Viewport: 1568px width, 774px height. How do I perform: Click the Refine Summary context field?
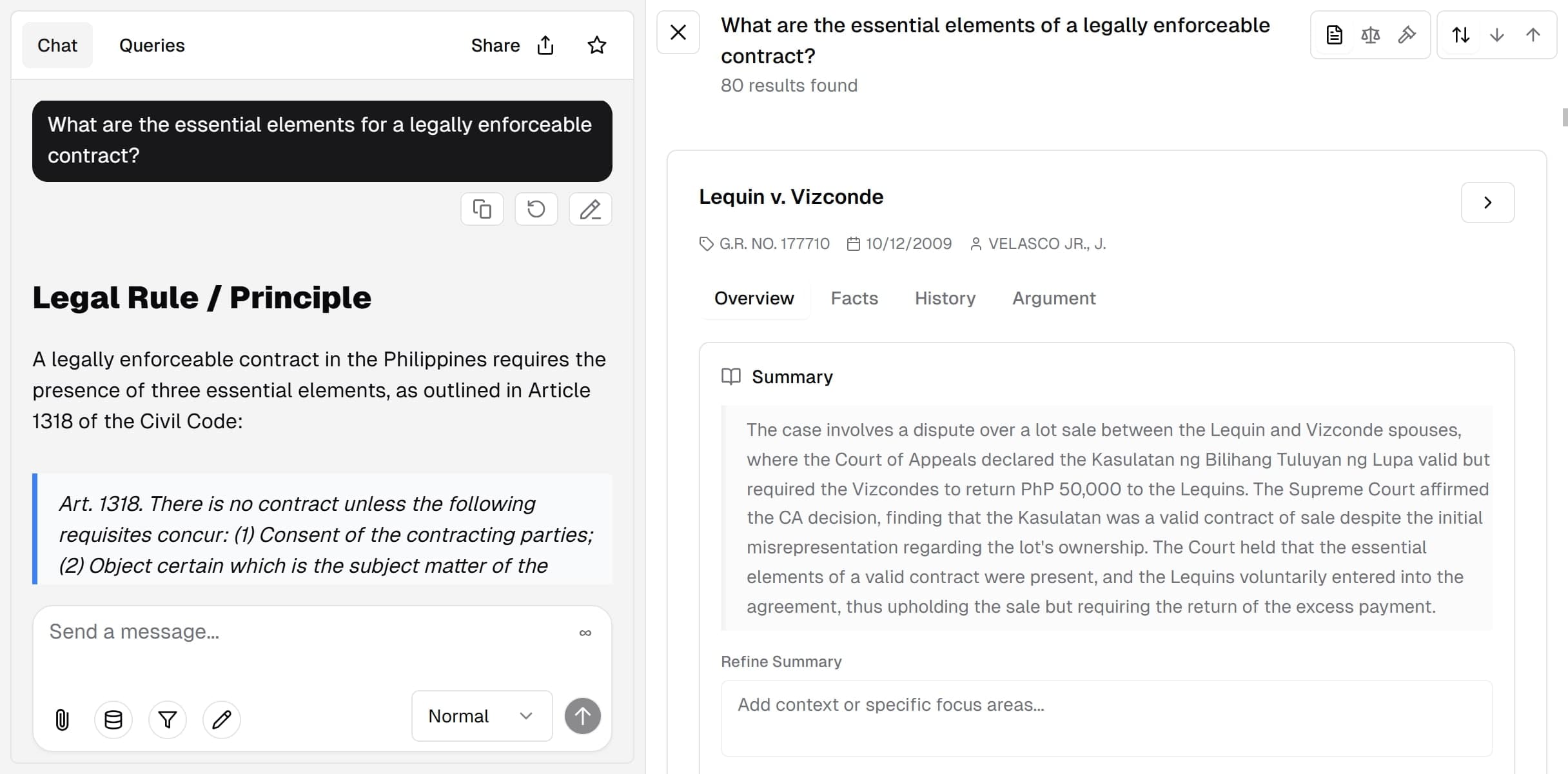[x=1106, y=717]
